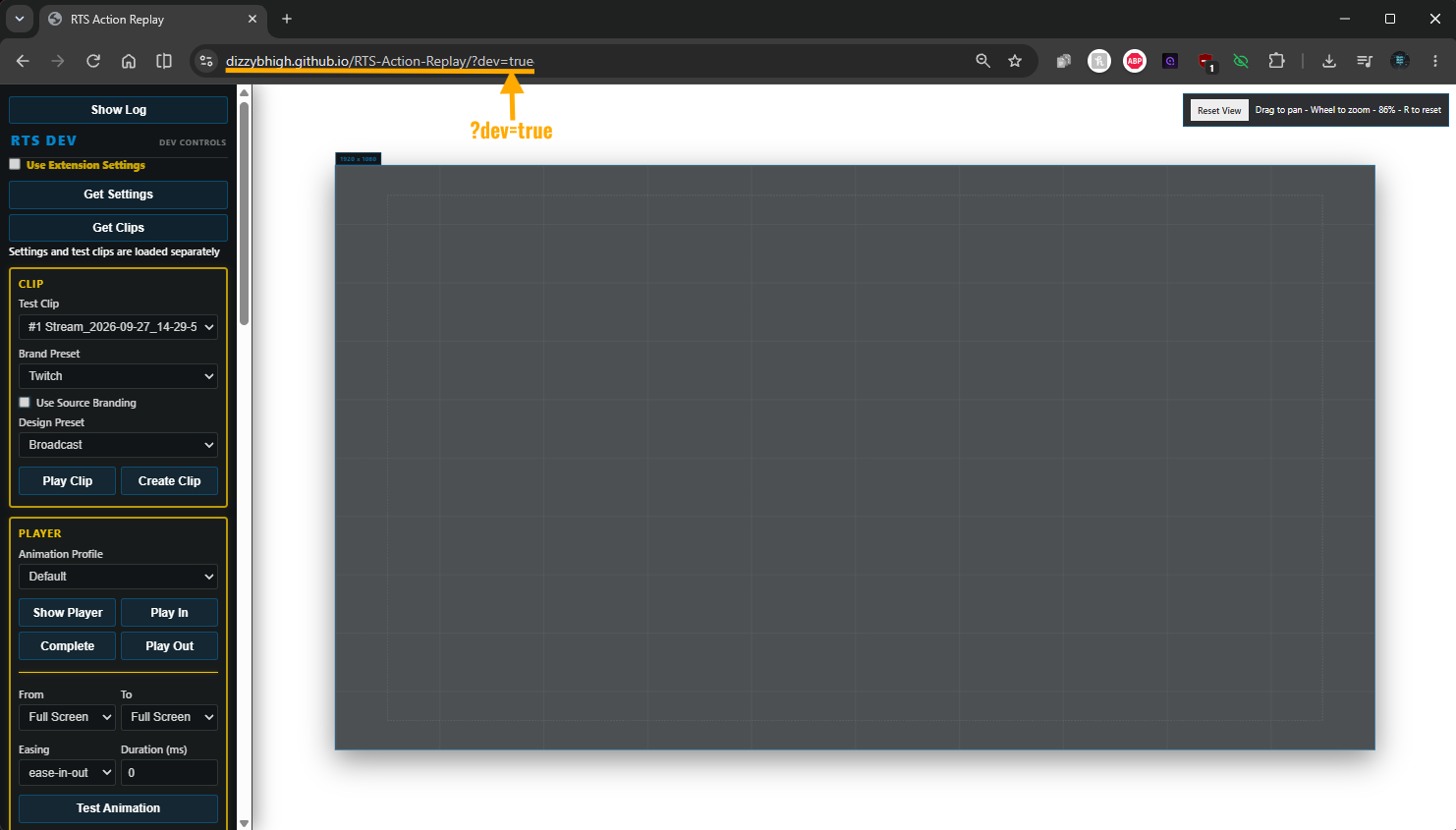This screenshot has height=830, width=1456.
Task: Click the Complete button
Action: 67,646
